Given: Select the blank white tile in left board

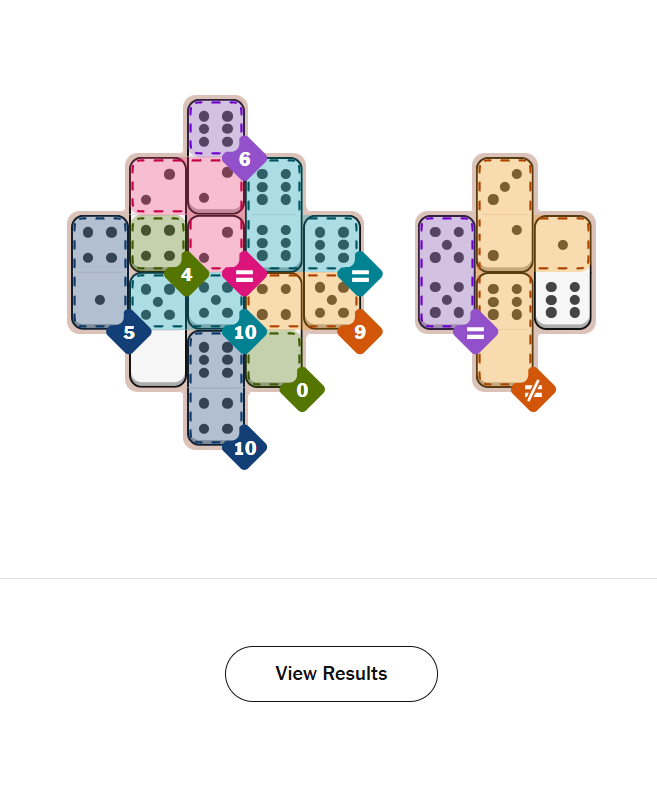Looking at the screenshot, I should (x=158, y=357).
